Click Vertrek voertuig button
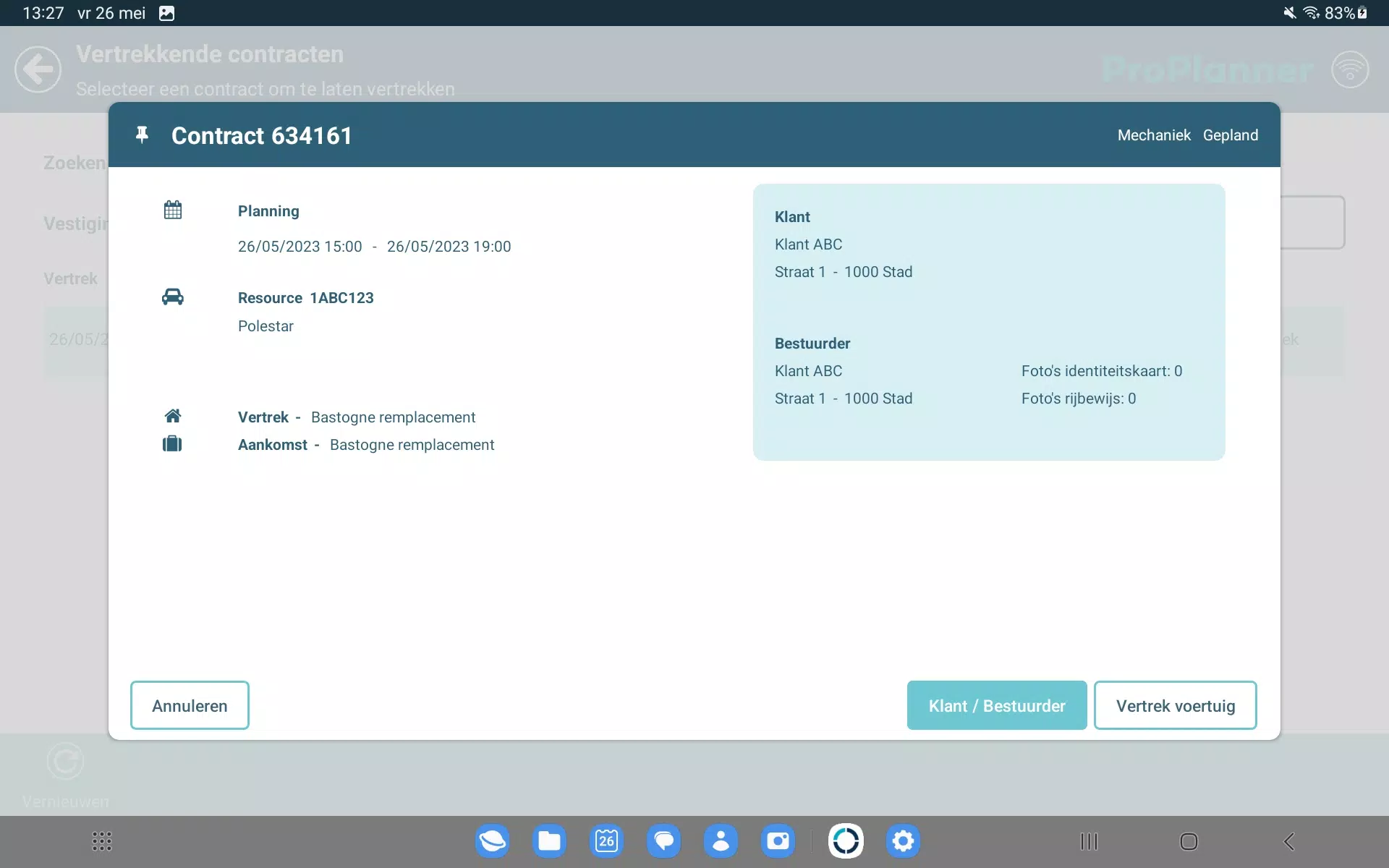 click(1175, 705)
